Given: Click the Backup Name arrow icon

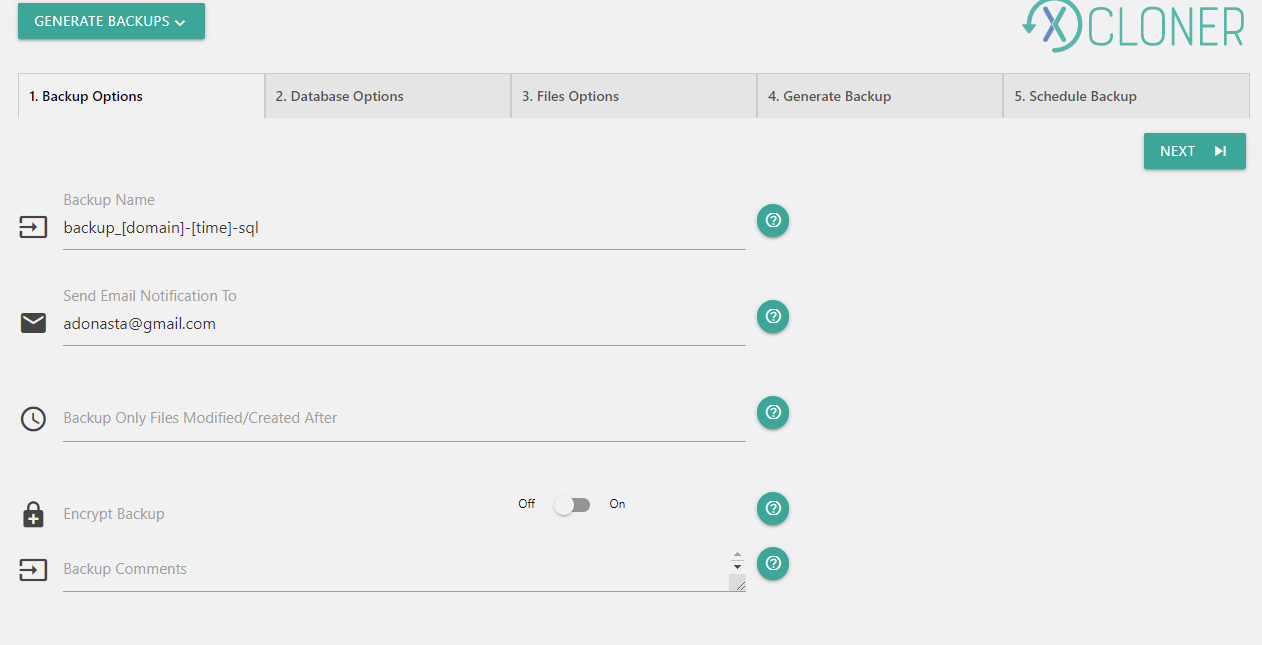Looking at the screenshot, I should click(x=33, y=228).
